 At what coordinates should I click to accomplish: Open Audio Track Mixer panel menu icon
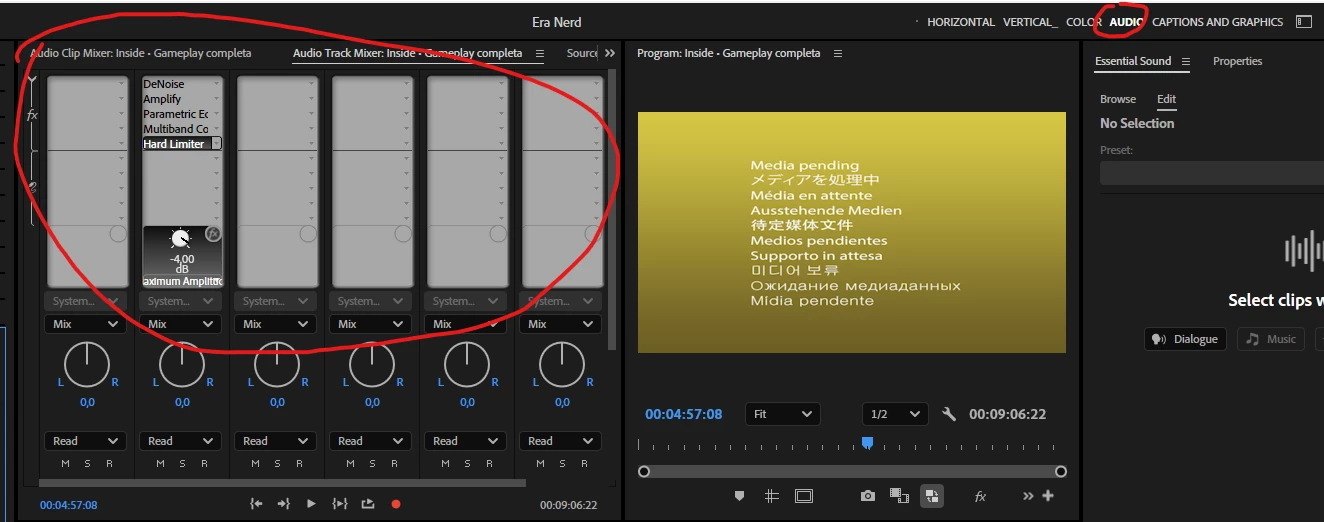540,53
